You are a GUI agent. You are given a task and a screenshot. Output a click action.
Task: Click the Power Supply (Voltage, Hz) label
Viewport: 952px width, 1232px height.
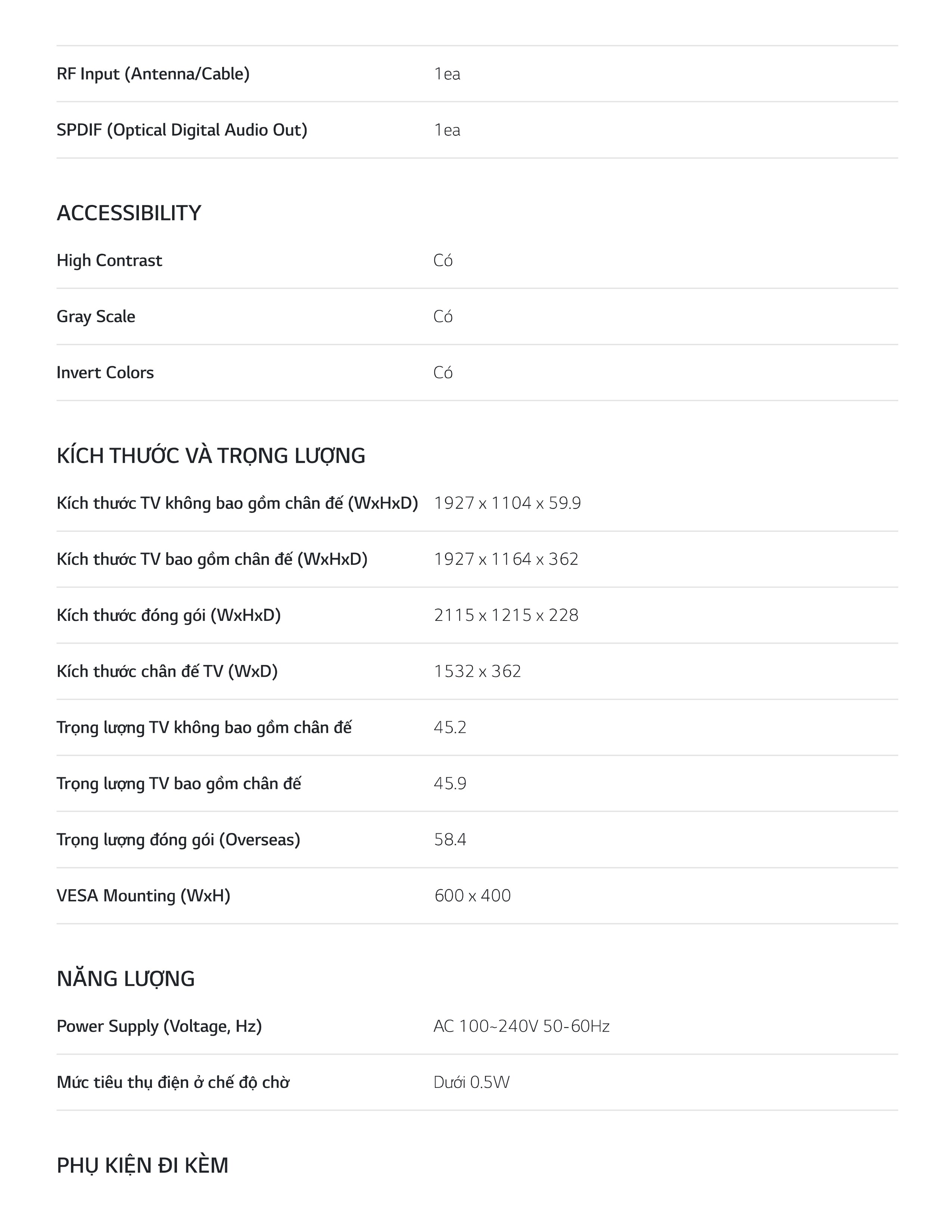coord(160,1026)
